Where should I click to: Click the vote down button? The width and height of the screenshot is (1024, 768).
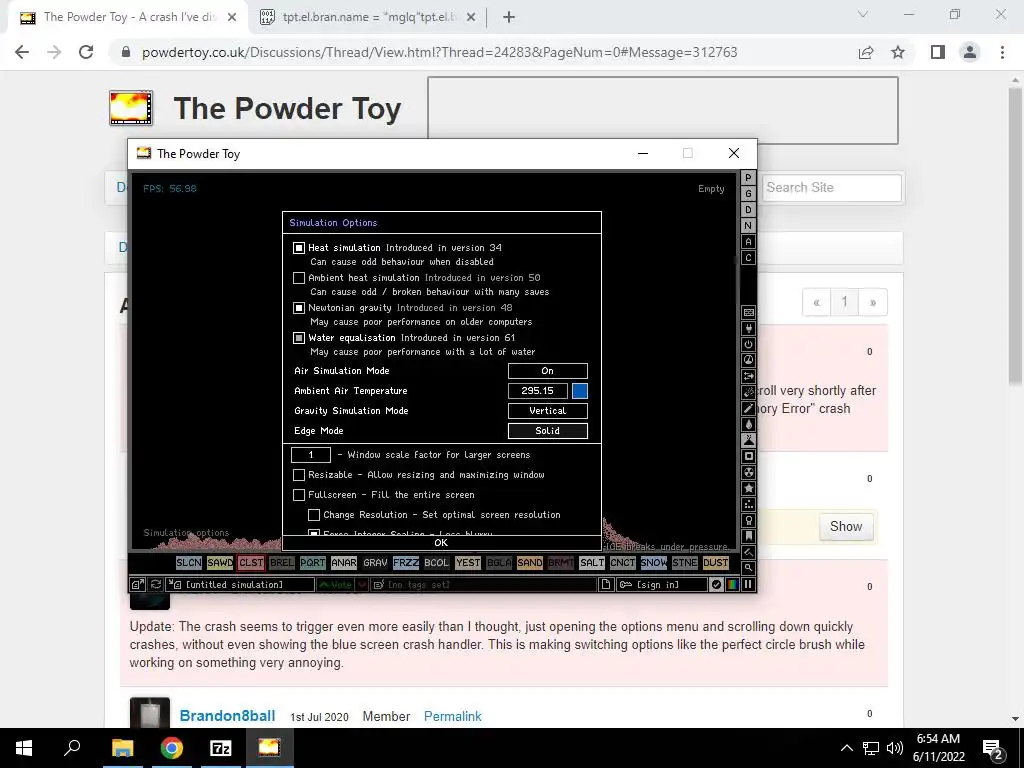[362, 584]
